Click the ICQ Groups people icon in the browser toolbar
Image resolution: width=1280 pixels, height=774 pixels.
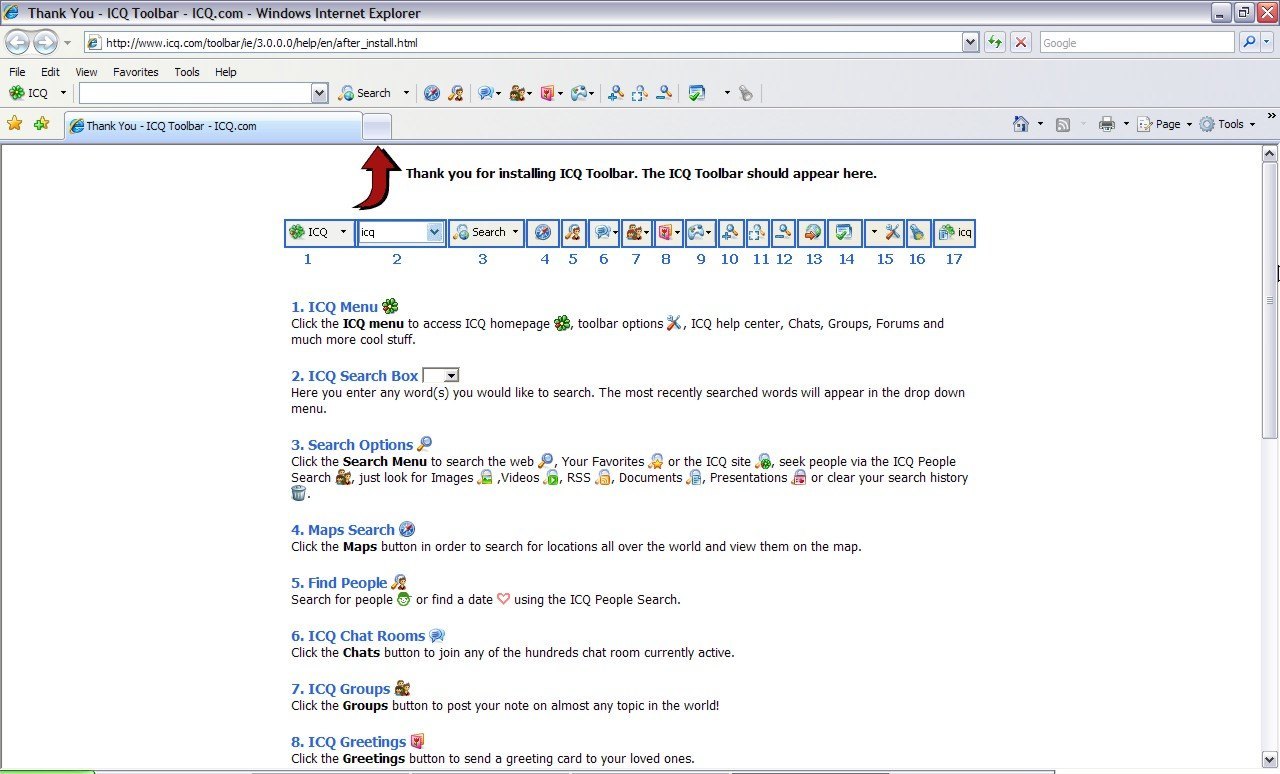(517, 93)
